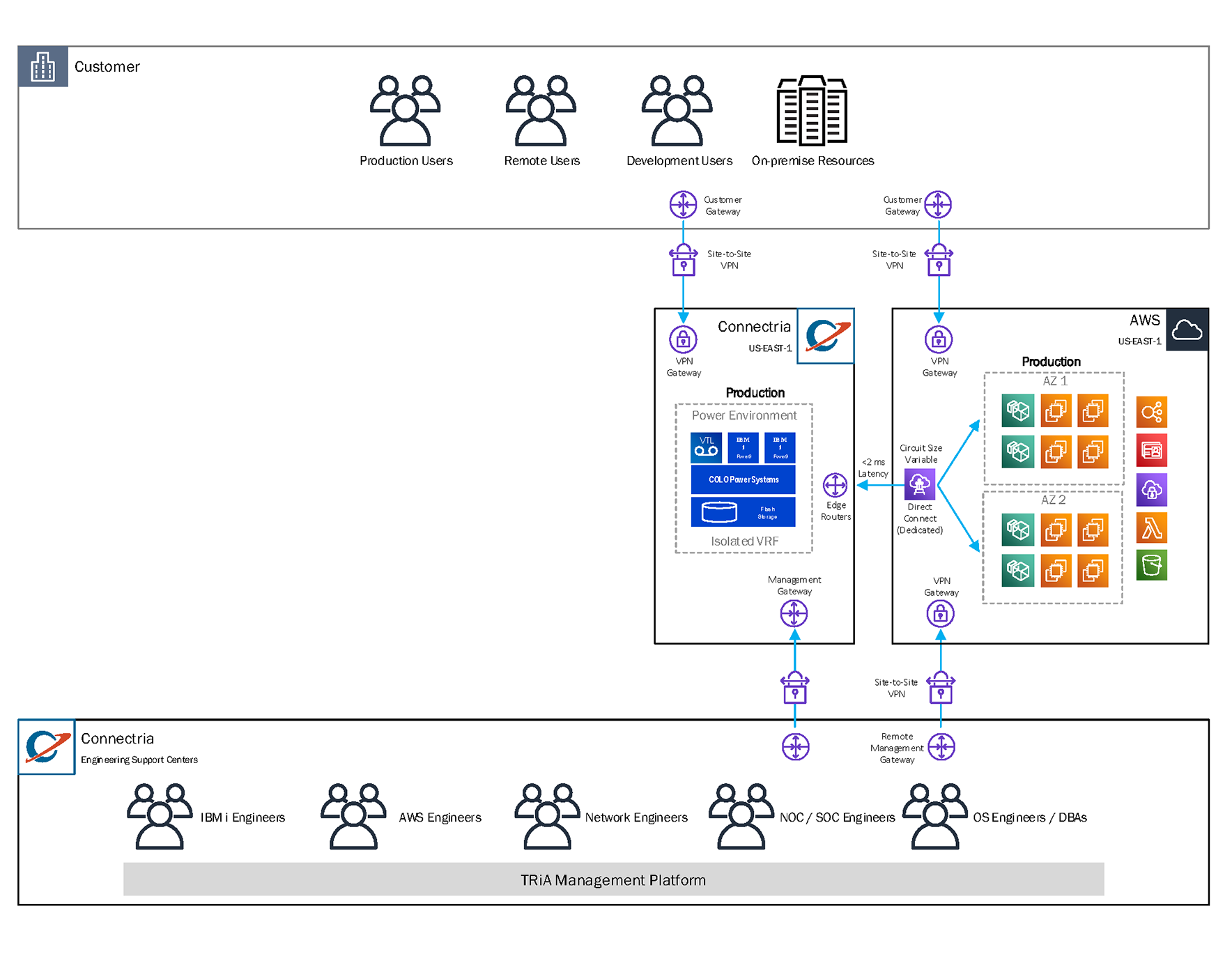Click the Site-to-Site VPN lock icon below AWS box

(941, 688)
